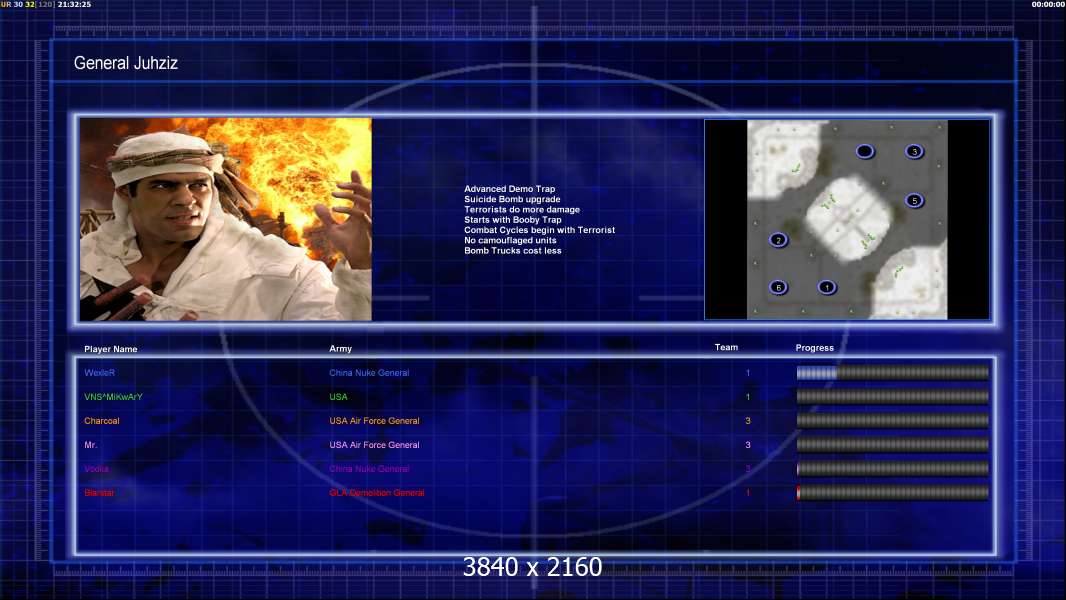The height and width of the screenshot is (600, 1066).
Task: Click start position marker 6 on minimap
Action: click(x=778, y=287)
